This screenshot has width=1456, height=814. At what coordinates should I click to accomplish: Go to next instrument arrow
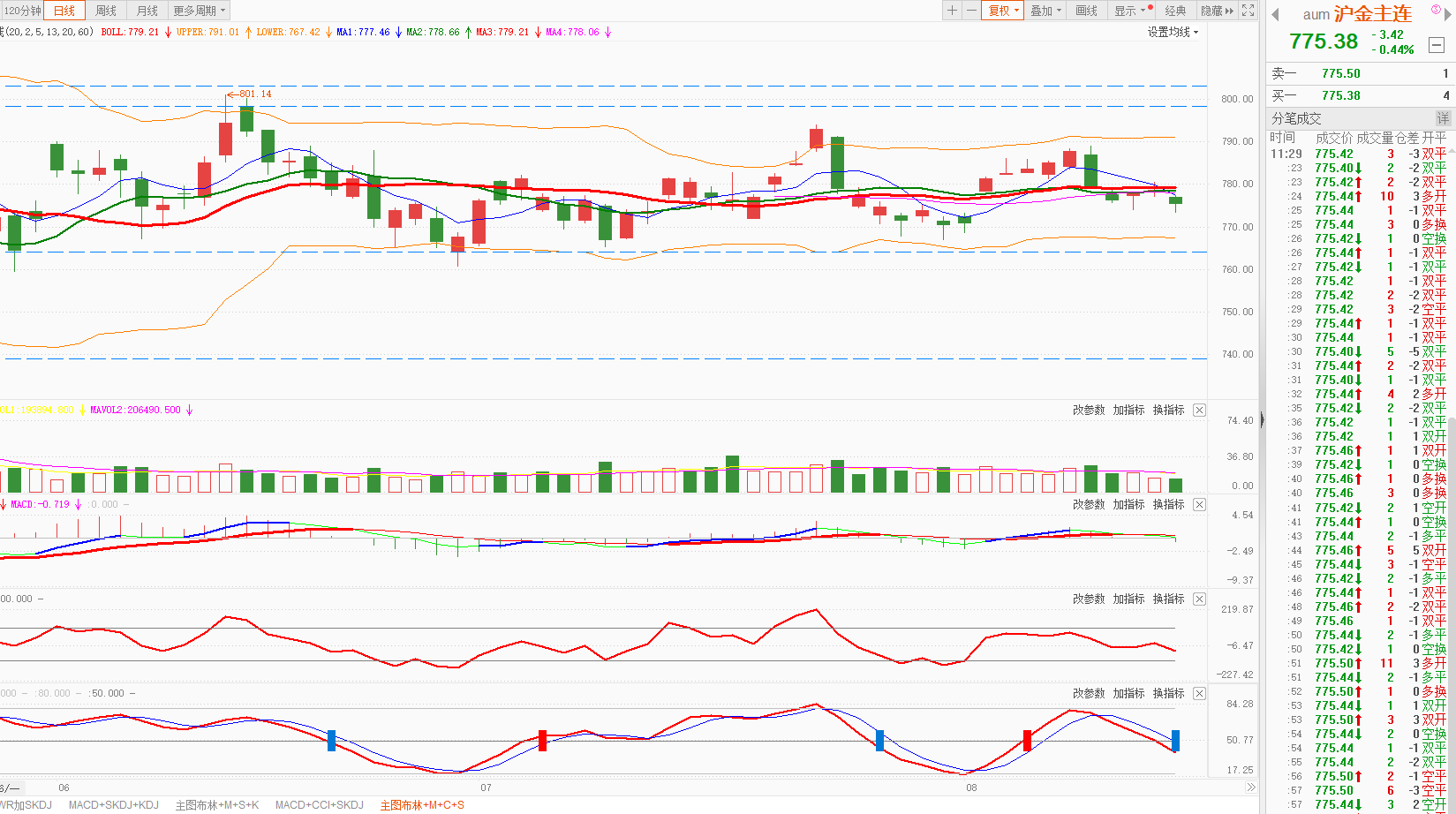pos(1447,14)
